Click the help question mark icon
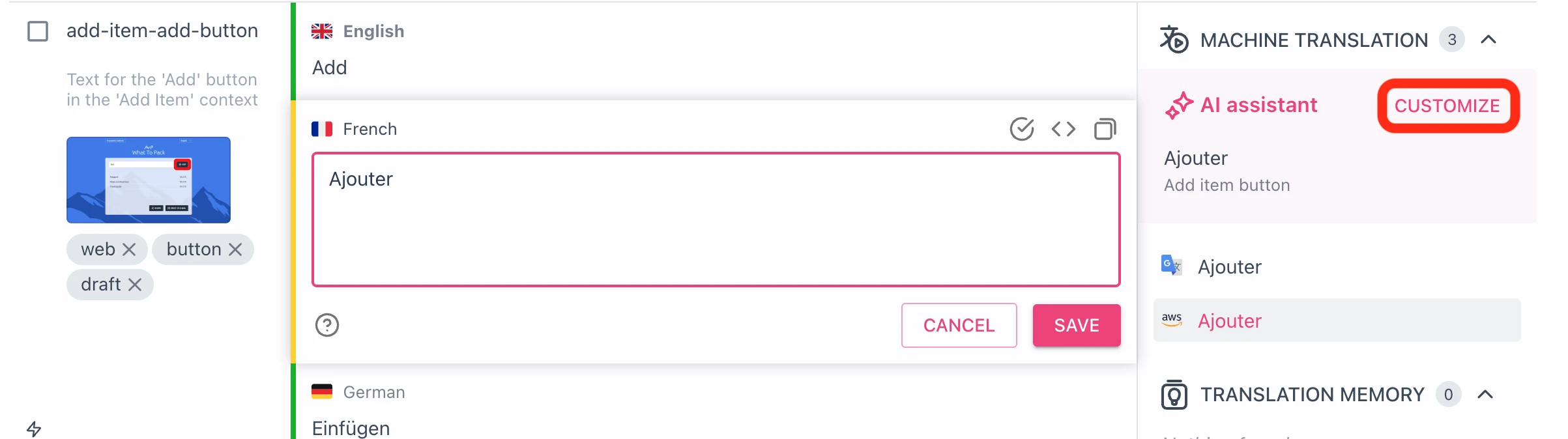 click(327, 325)
